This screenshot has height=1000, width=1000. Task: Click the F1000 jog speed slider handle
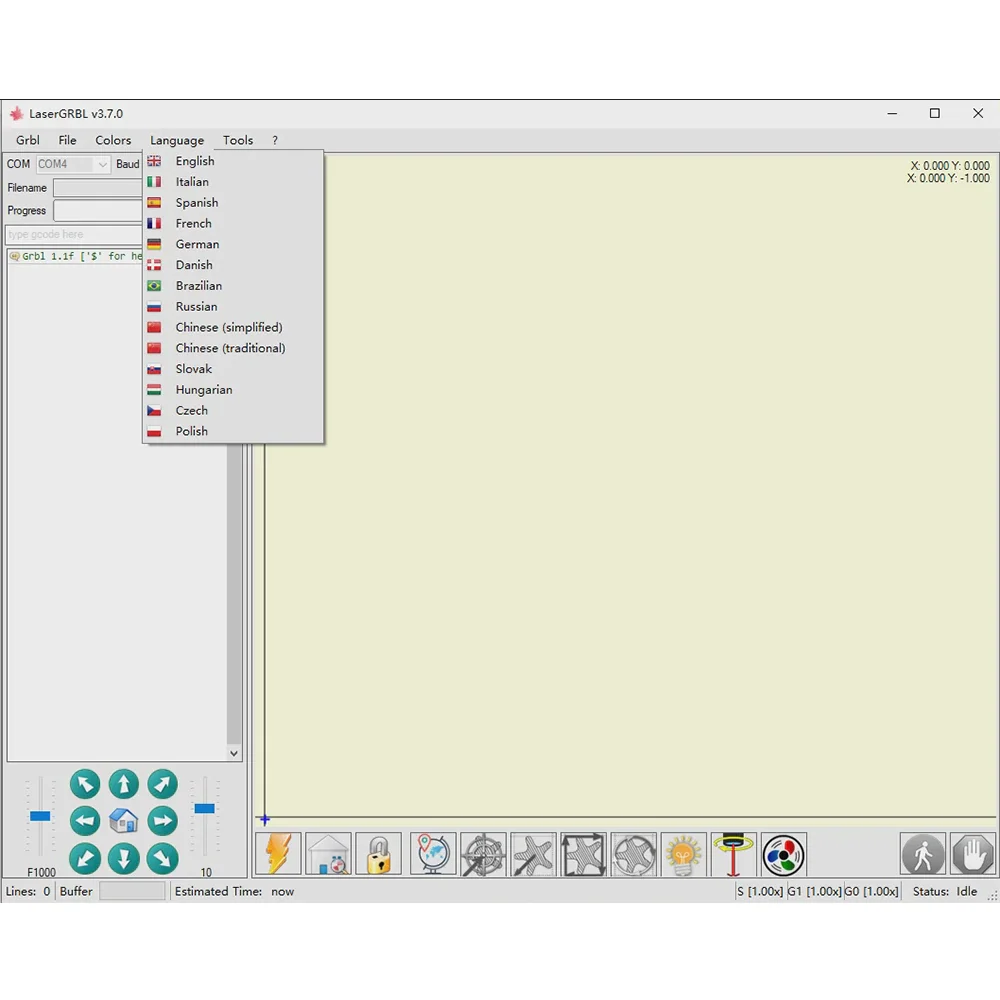(x=40, y=816)
